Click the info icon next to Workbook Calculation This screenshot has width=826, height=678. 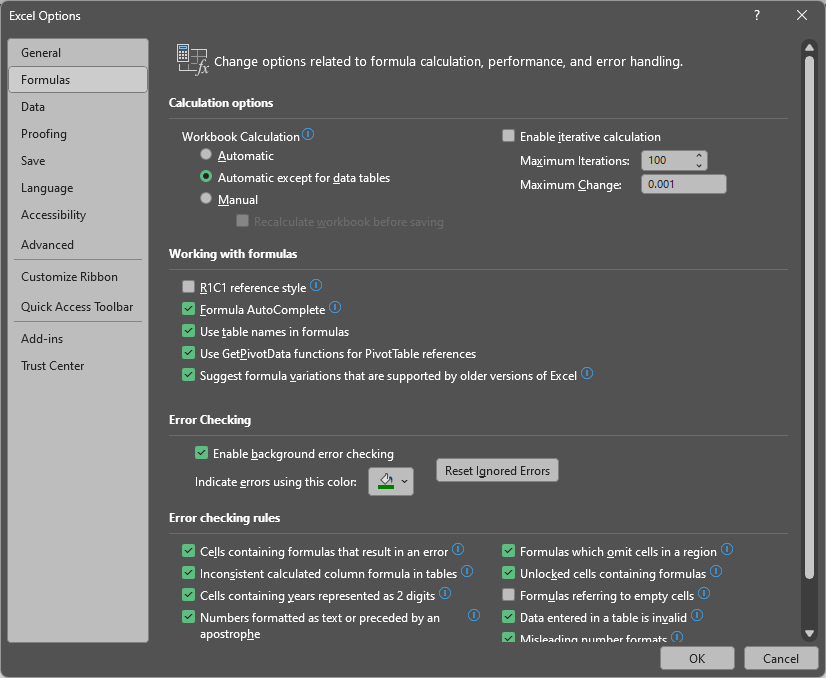310,135
